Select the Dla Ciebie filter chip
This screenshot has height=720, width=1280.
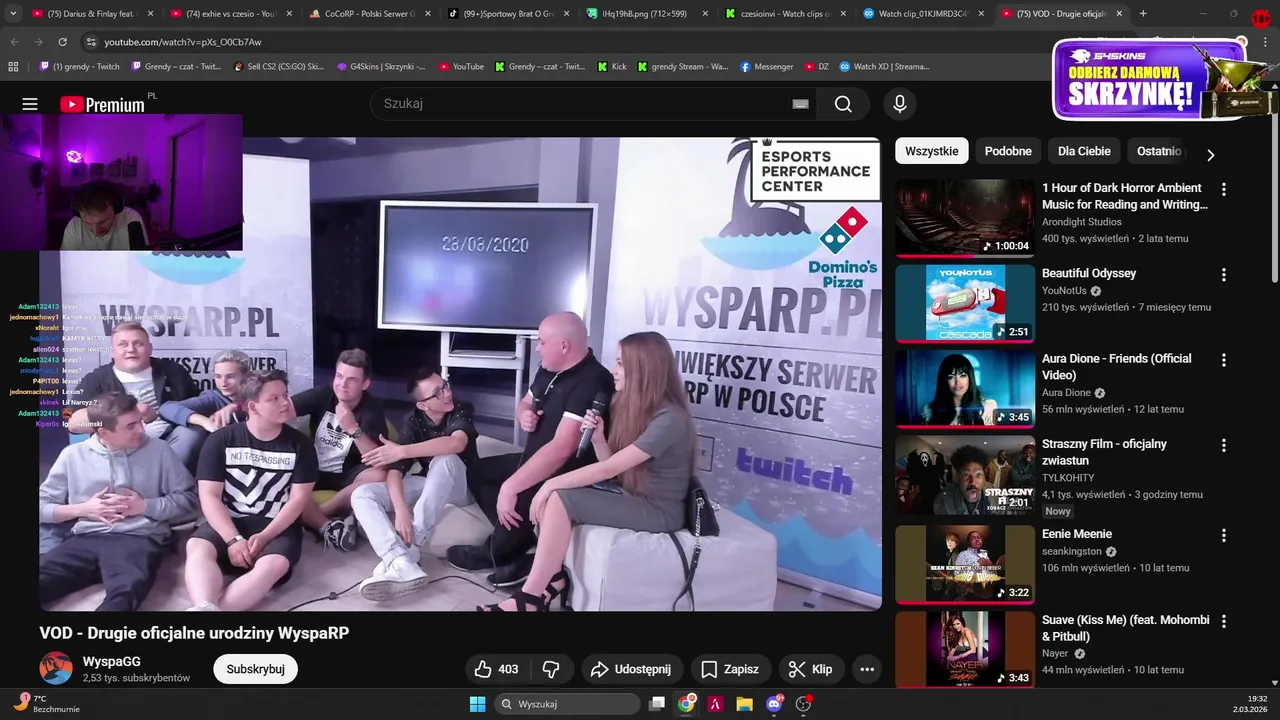[1084, 151]
